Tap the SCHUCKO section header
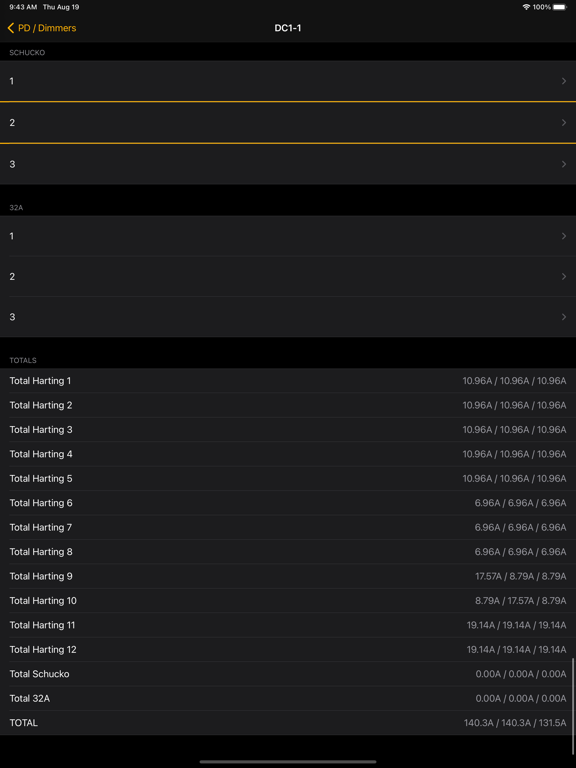This screenshot has width=576, height=768. coord(27,53)
